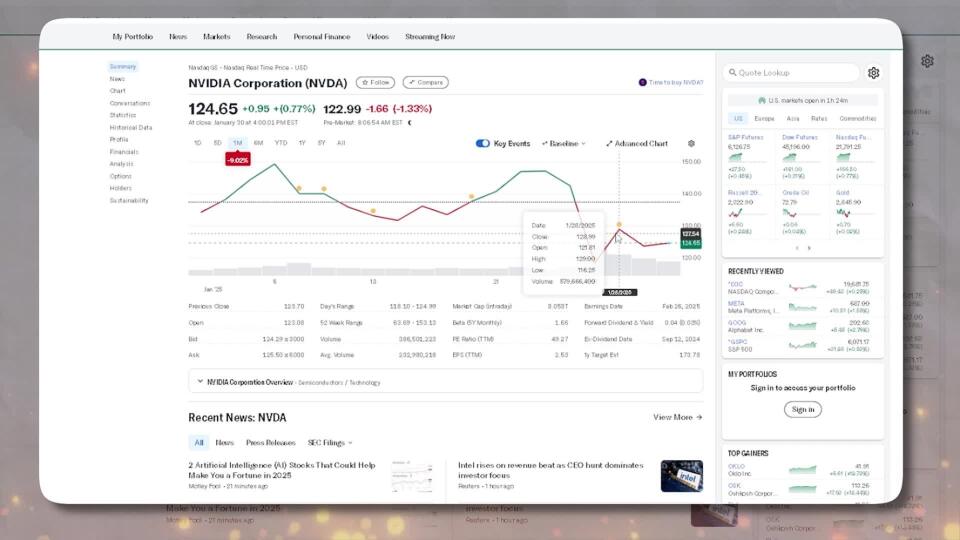Click into the Quote Lookup search field
Viewport: 960px width, 540px height.
[791, 72]
